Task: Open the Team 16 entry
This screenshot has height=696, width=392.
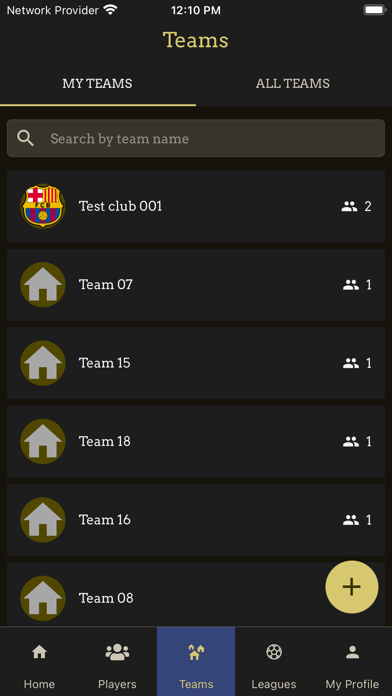Action: coord(196,520)
